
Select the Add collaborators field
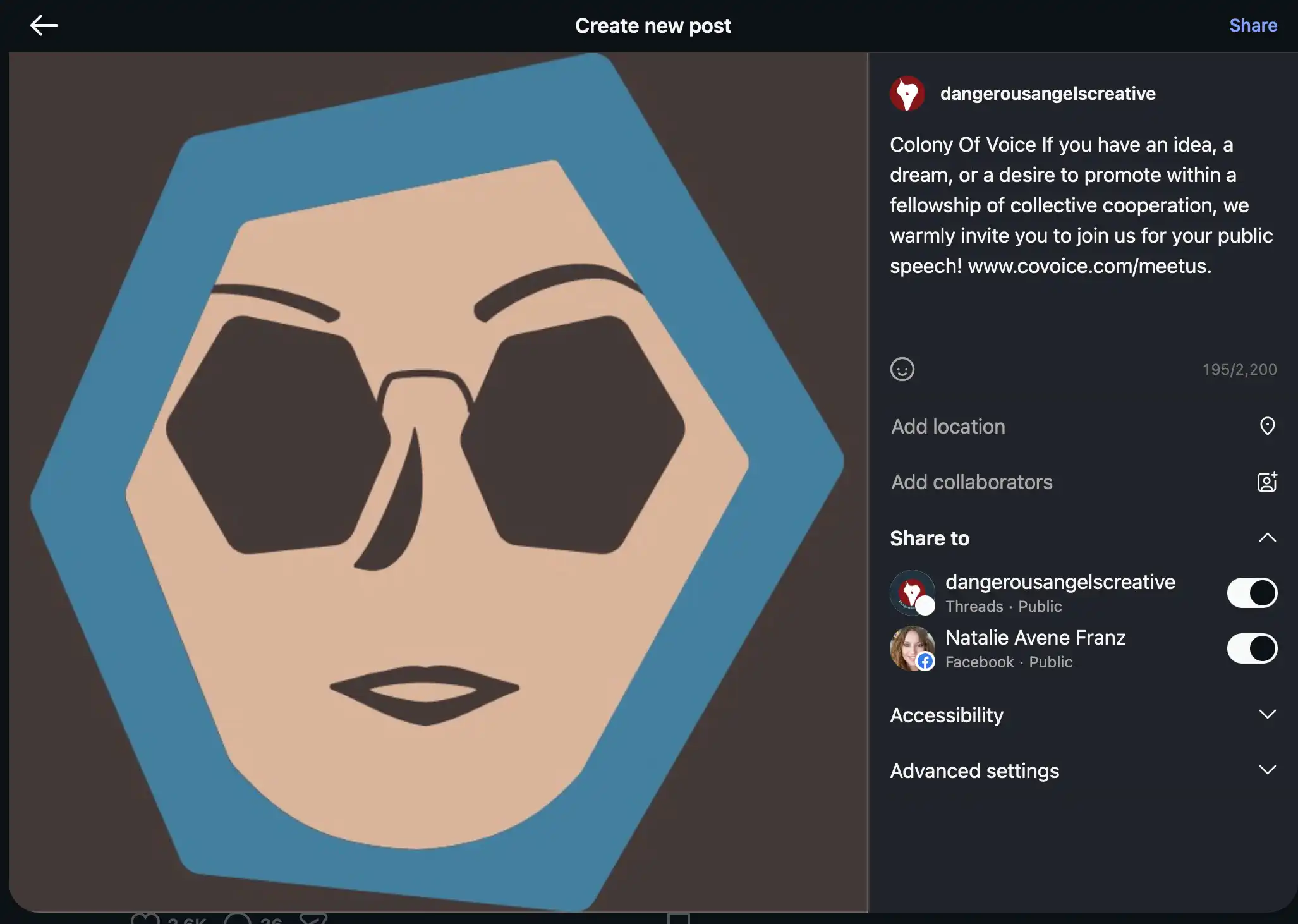1083,482
